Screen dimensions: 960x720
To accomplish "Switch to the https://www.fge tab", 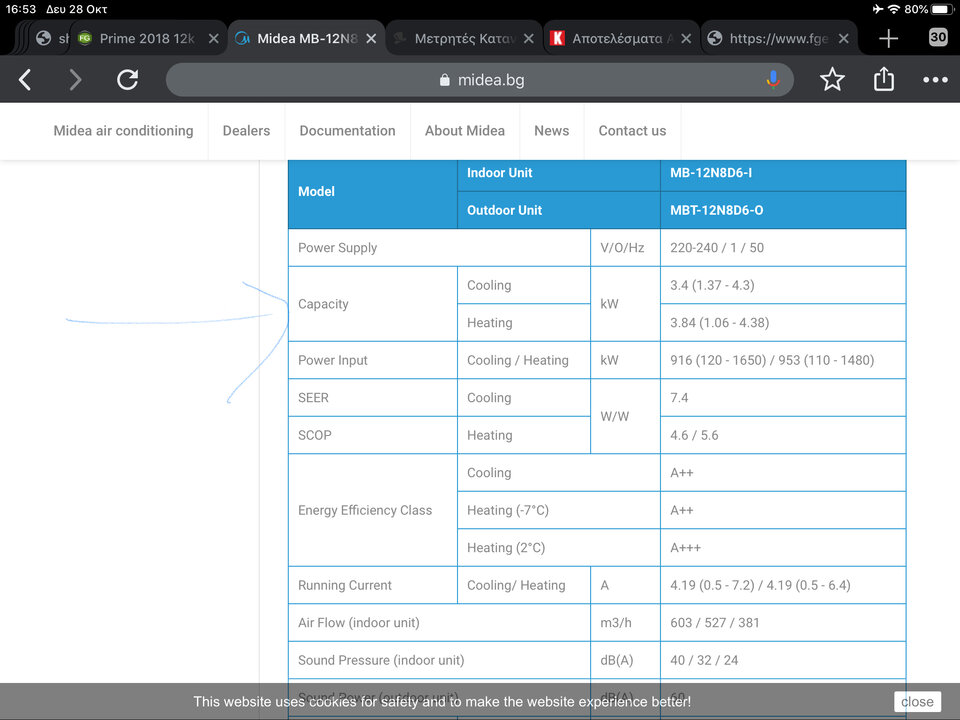I will (x=779, y=39).
